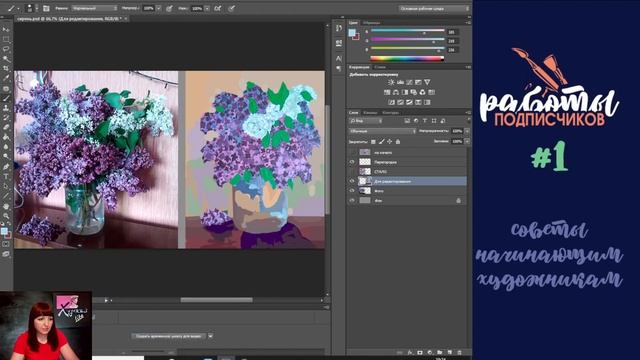Switch to the Channels tab
This screenshot has width=640, height=360.
click(370, 113)
